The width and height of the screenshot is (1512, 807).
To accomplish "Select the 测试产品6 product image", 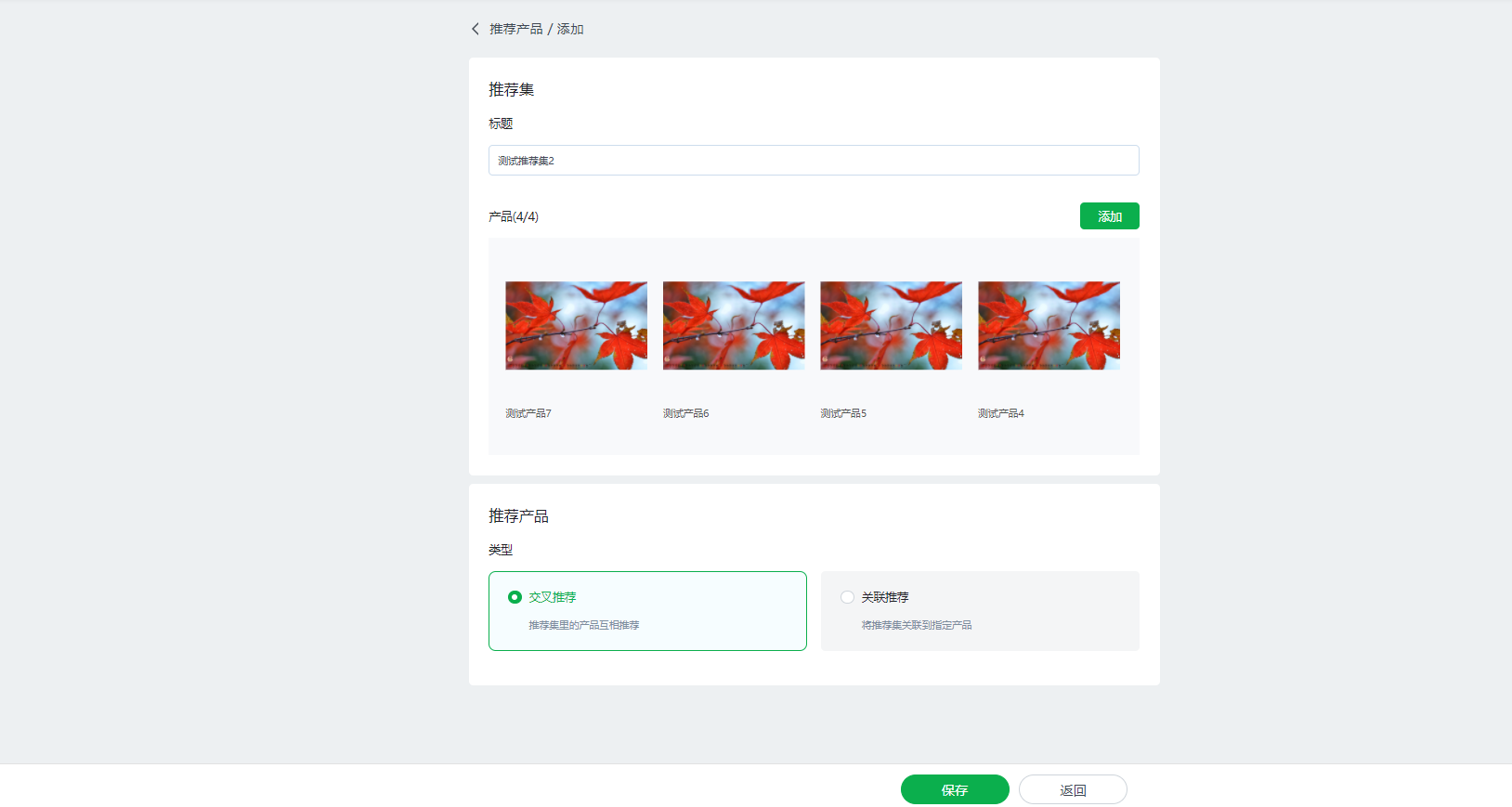I will (734, 326).
